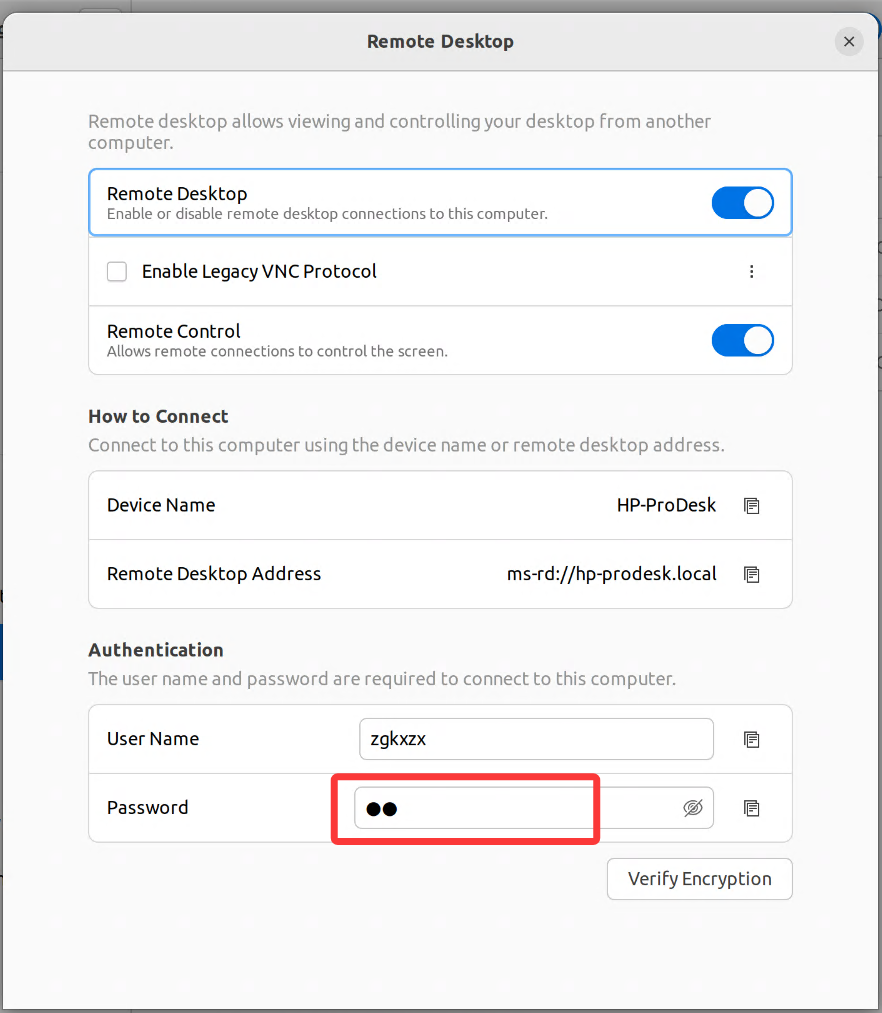Copy the Device Name to clipboard
Viewport: 882px width, 1013px height.
tap(752, 506)
